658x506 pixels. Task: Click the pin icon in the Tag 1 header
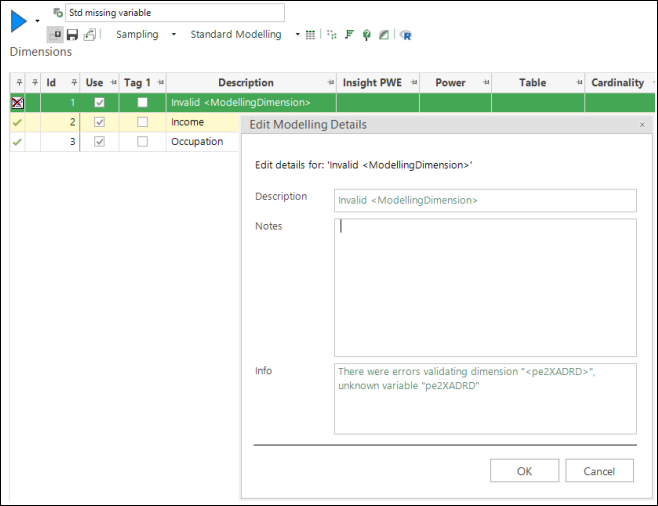[x=160, y=82]
